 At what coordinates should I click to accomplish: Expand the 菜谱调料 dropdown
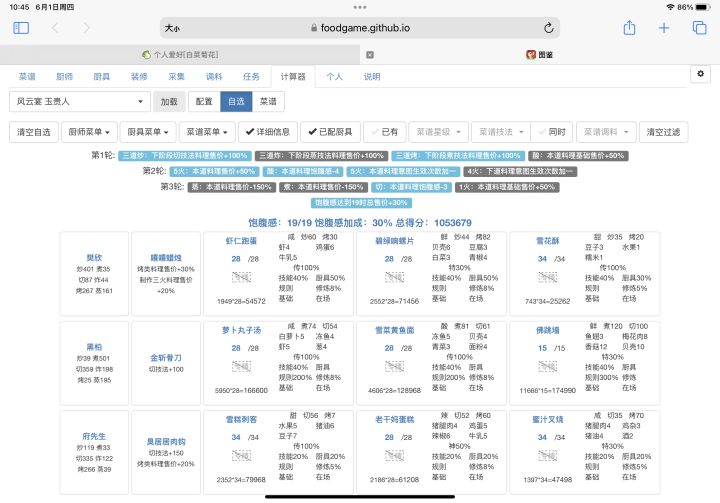coord(606,132)
